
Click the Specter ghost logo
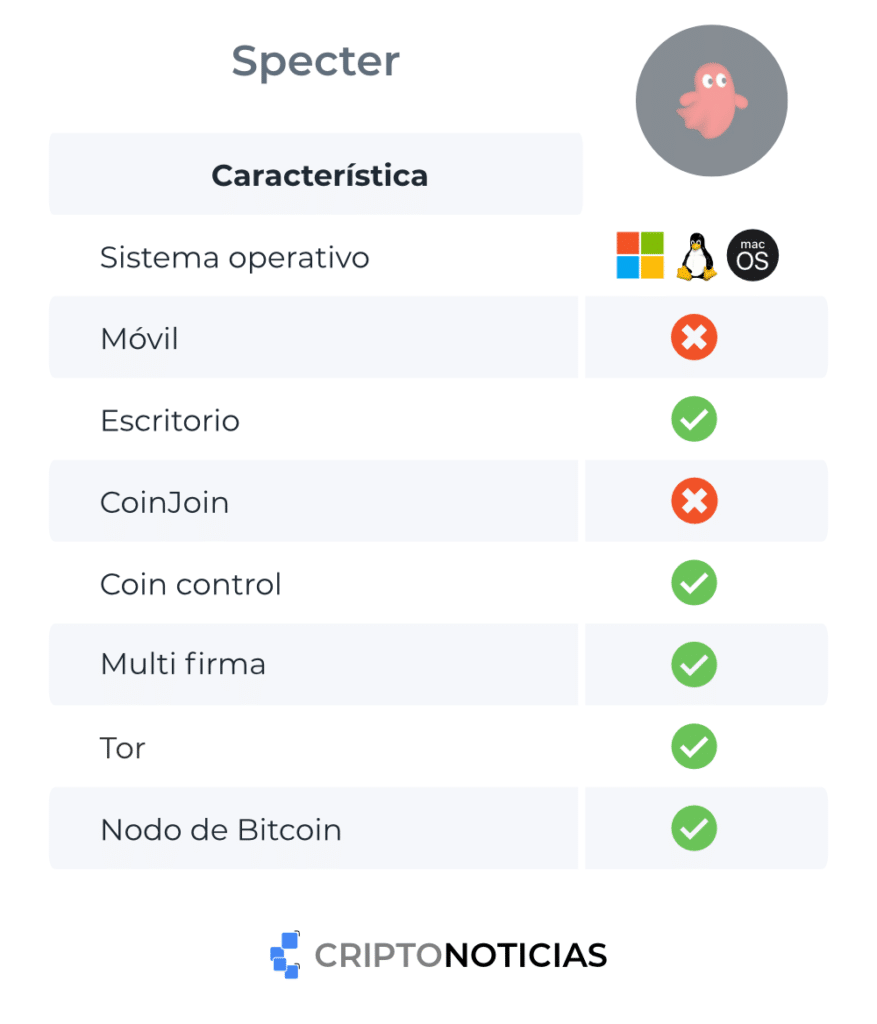click(711, 101)
